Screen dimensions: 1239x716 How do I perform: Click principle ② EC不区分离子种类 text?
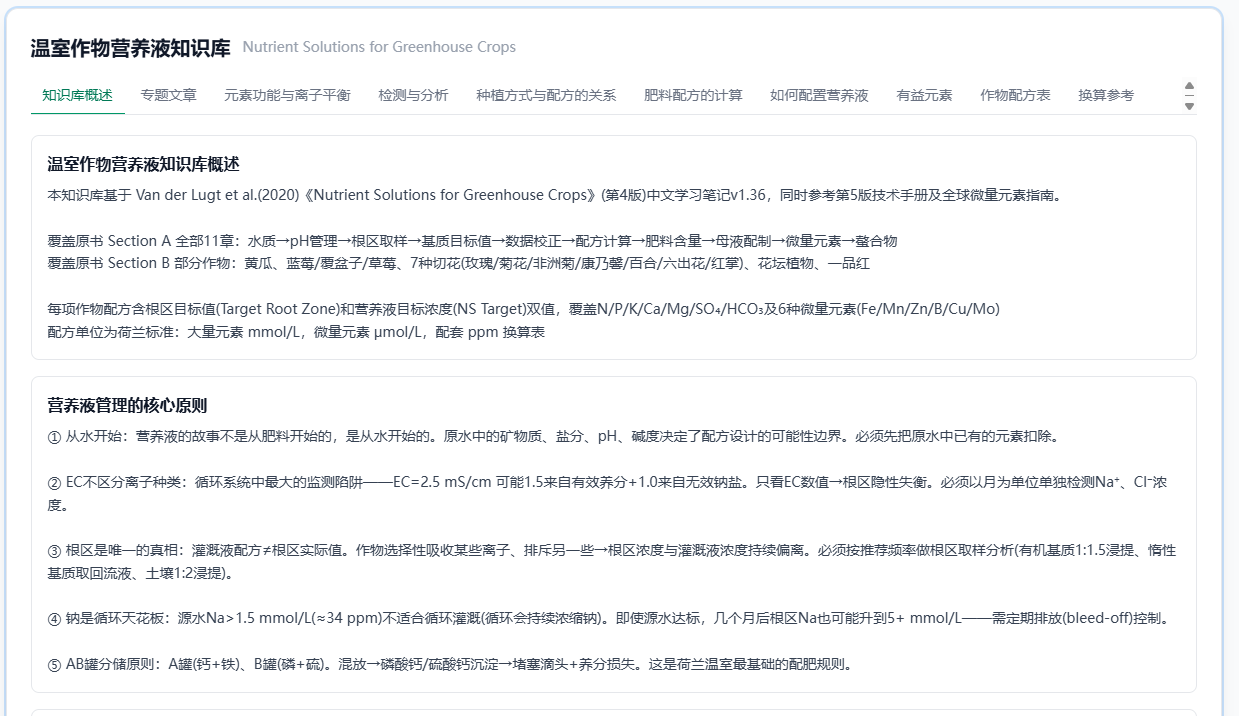607,493
